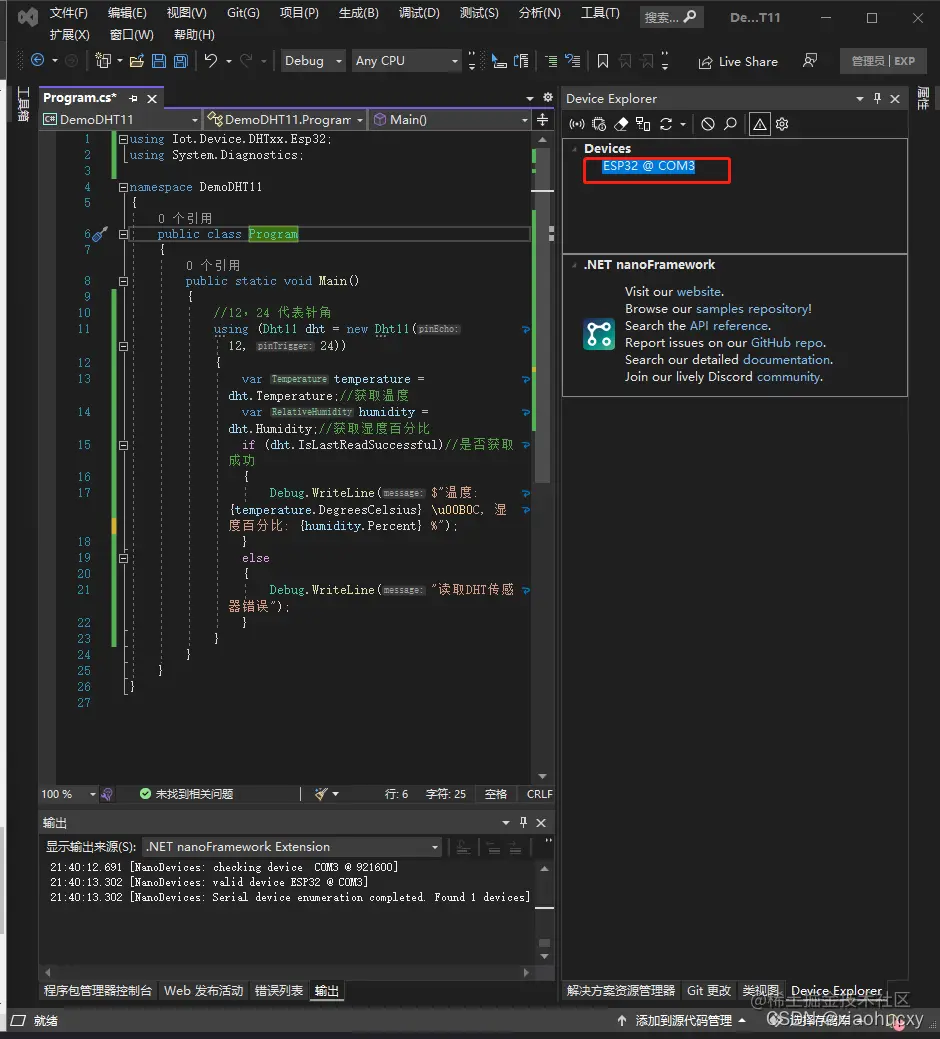The image size is (940, 1039).
Task: Undo the last edit with the undo arrow
Action: pos(211,61)
